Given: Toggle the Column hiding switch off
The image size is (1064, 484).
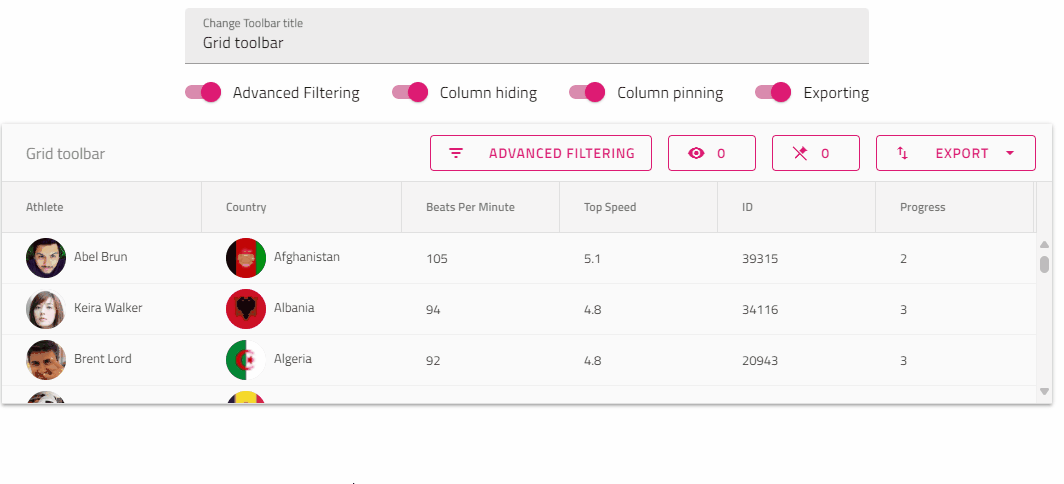Looking at the screenshot, I should tap(410, 92).
